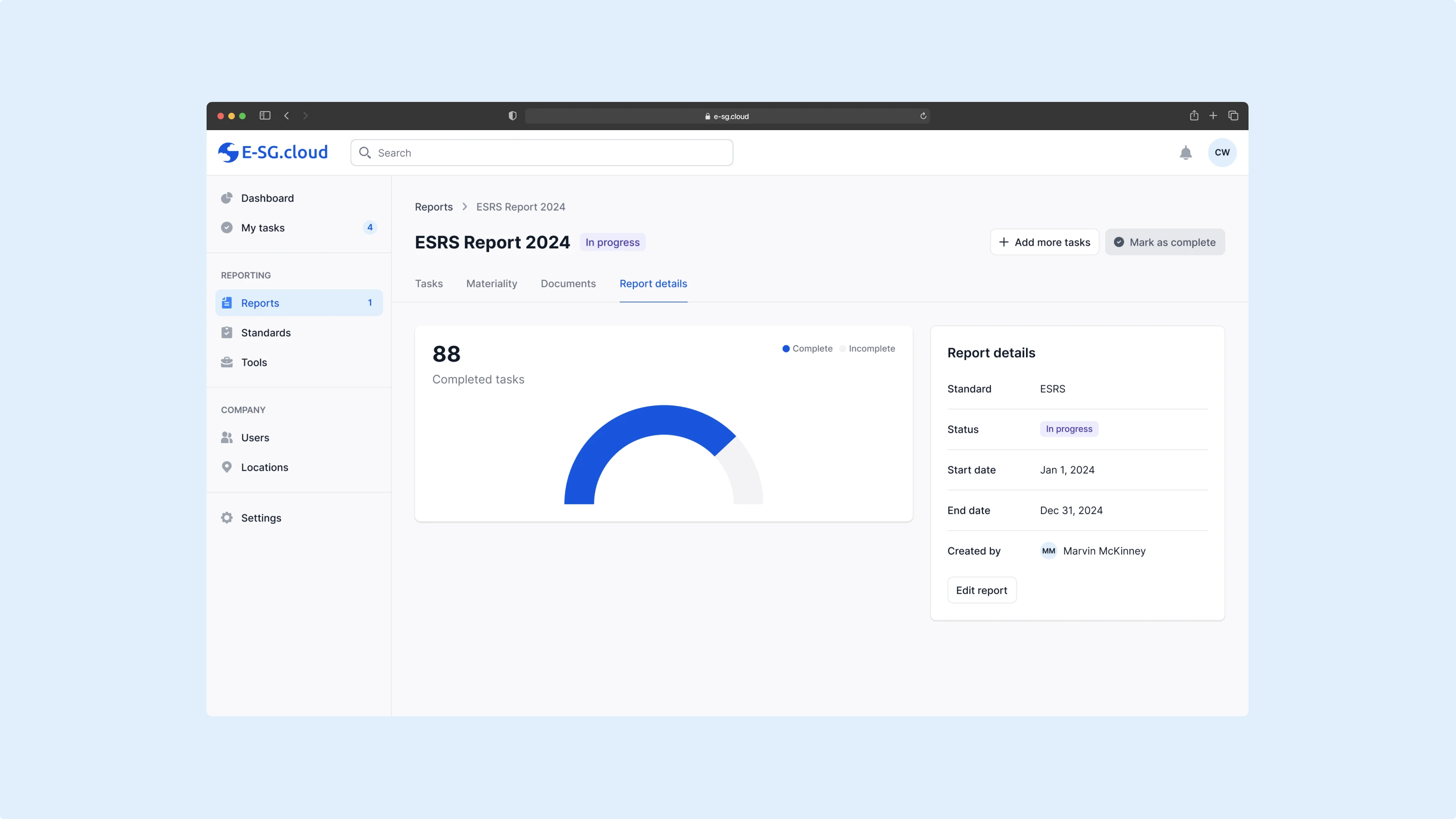This screenshot has height=819, width=1456.
Task: Open the browser tab overview icon
Action: tap(1233, 116)
